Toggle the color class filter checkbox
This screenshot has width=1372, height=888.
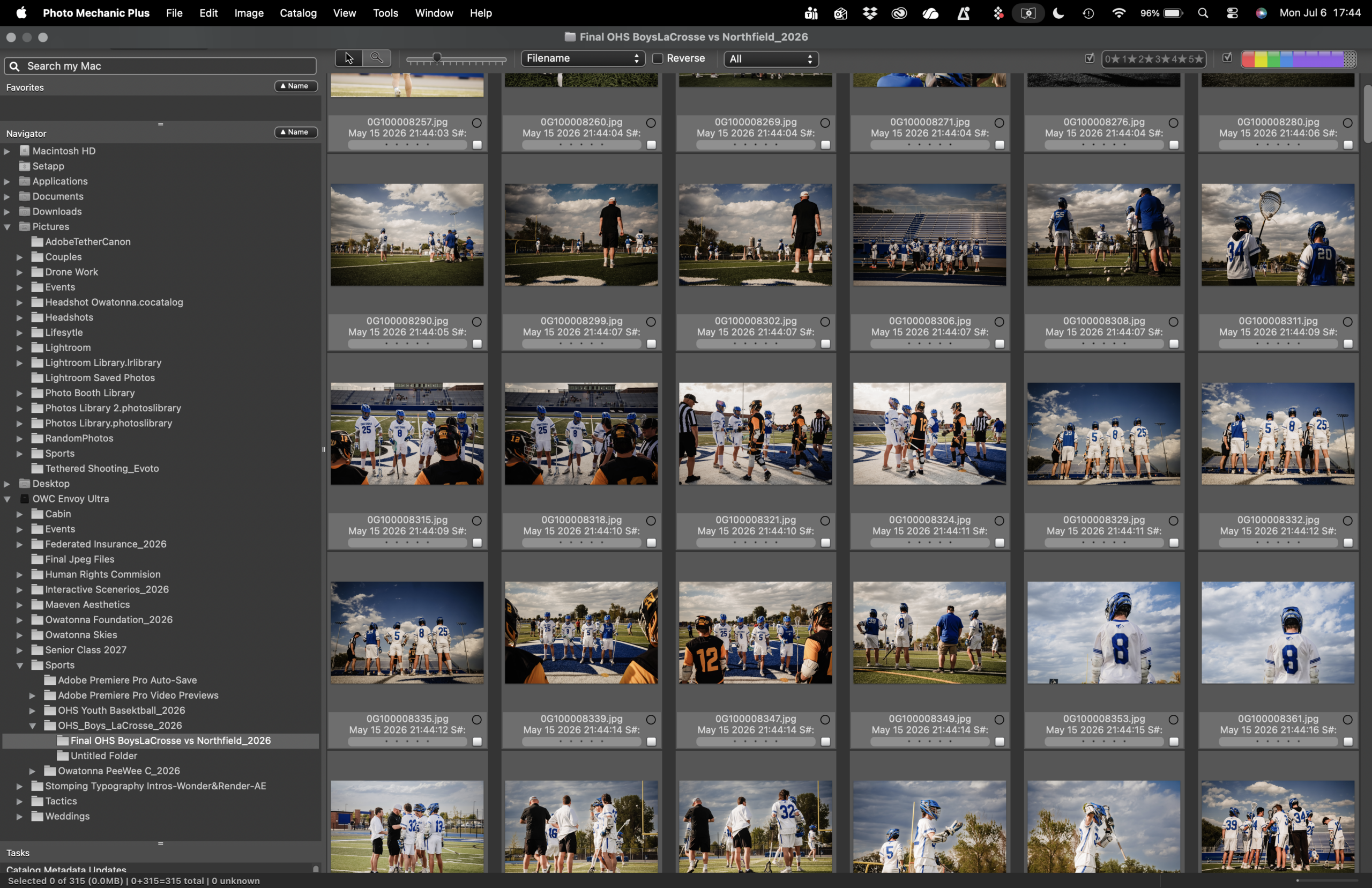[1227, 58]
